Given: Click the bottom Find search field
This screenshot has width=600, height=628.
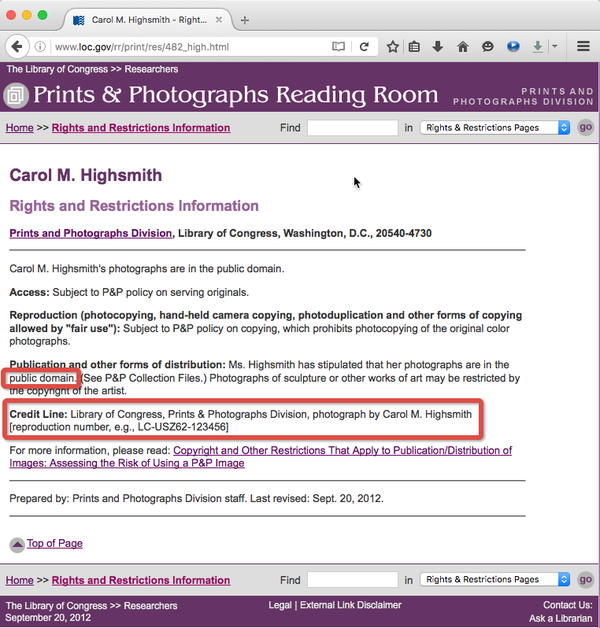Looking at the screenshot, I should pyautogui.click(x=352, y=580).
